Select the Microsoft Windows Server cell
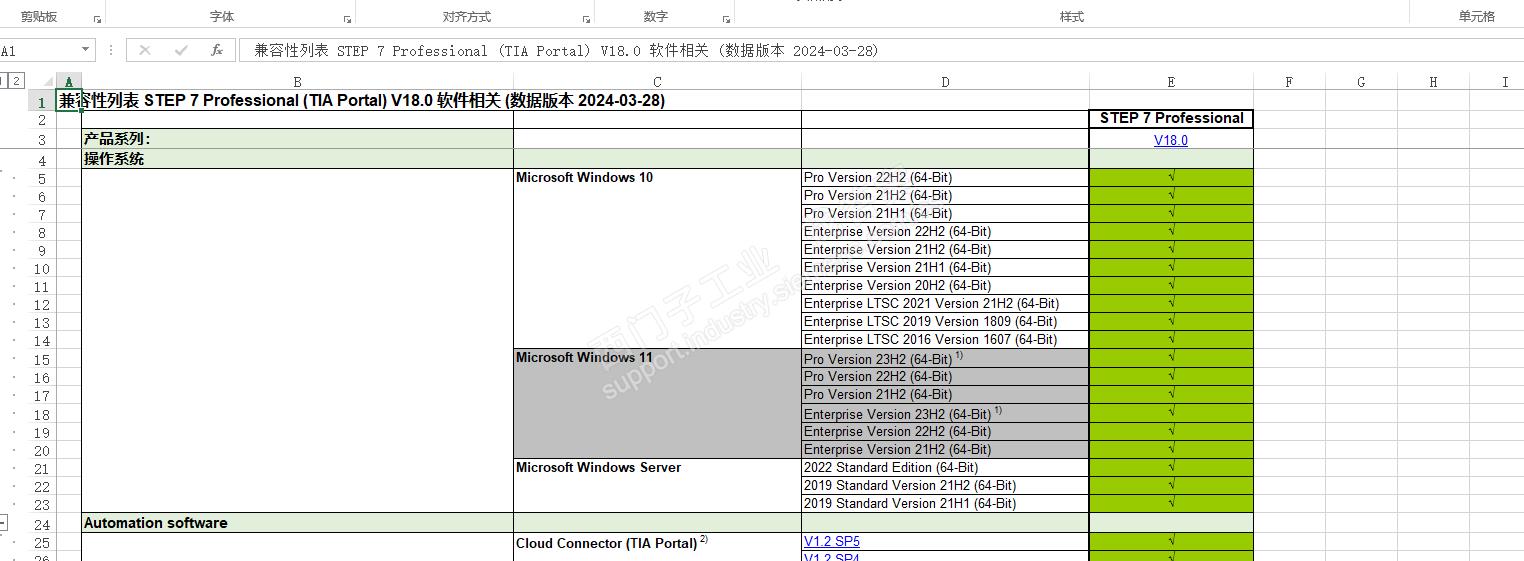Viewport: 1524px width, 561px height. (x=657, y=468)
